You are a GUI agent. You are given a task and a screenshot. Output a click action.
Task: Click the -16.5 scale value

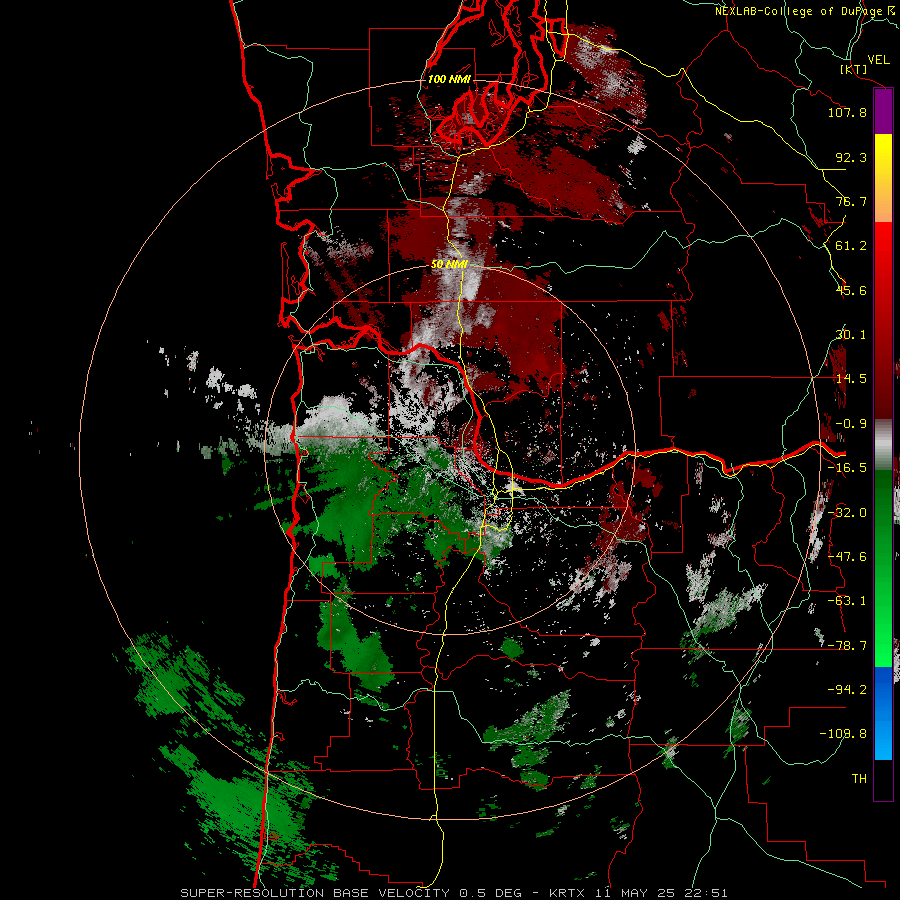point(847,468)
